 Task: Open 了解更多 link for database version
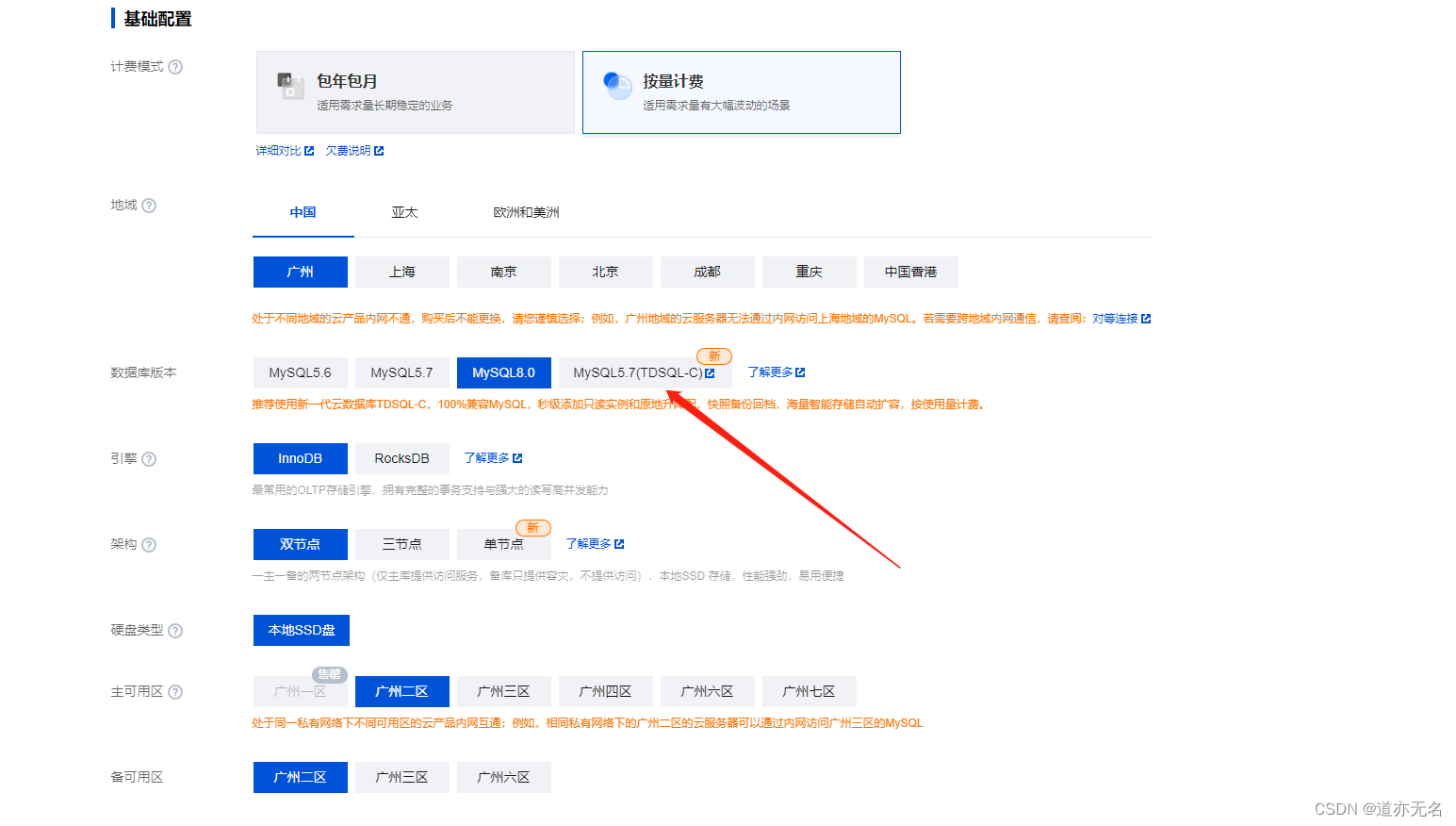click(777, 372)
